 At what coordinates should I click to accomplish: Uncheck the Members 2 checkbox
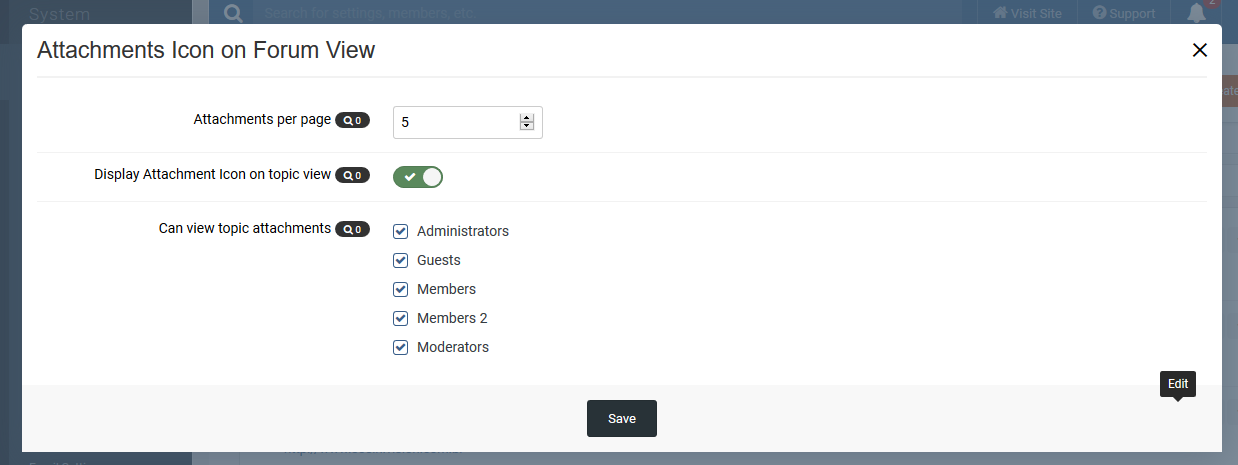[x=401, y=318]
